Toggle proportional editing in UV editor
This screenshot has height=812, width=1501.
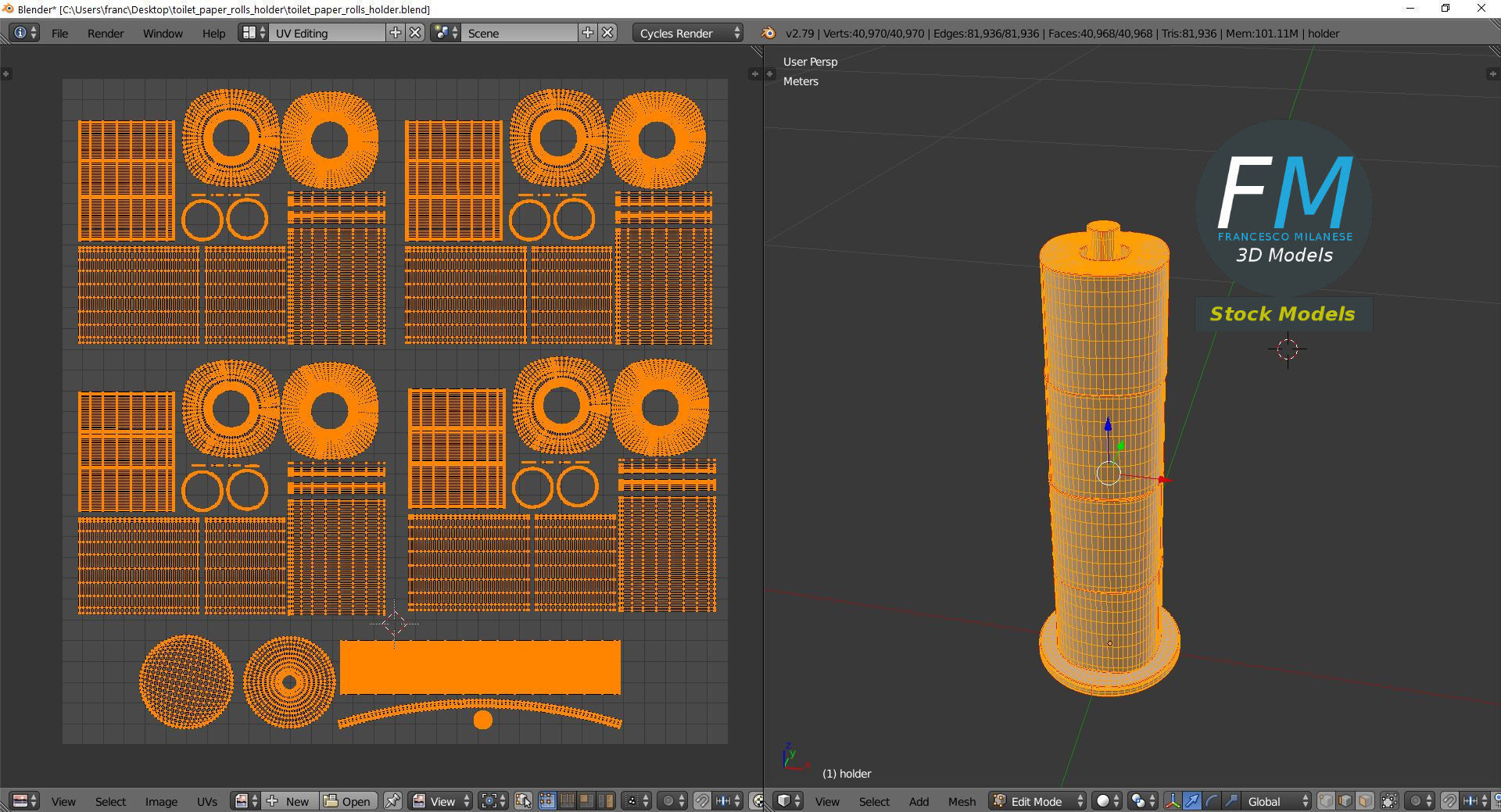coord(672,801)
